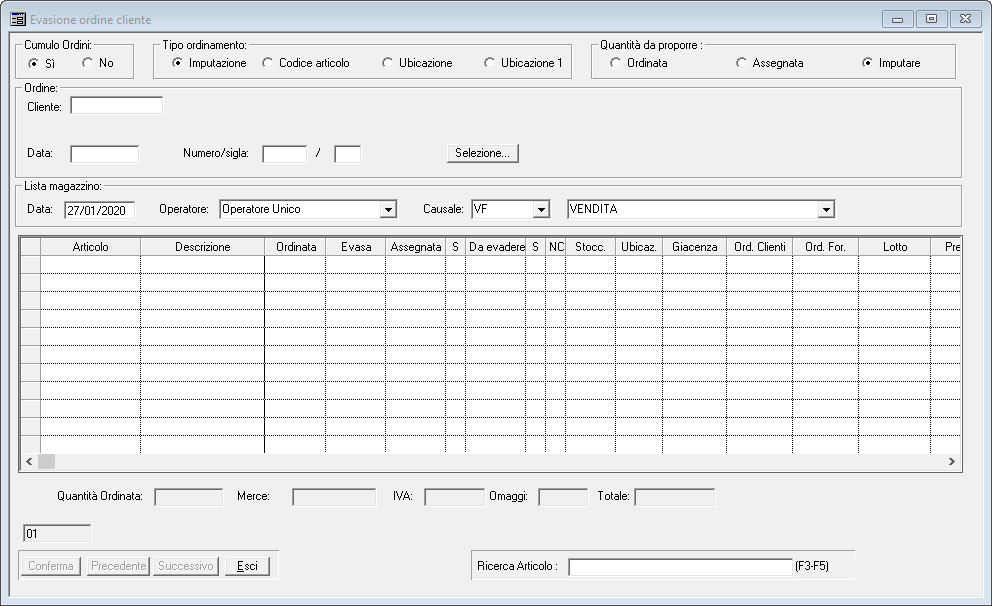The height and width of the screenshot is (606, 992).
Task: Choose Codice articolo sort type
Action: pyautogui.click(x=268, y=63)
